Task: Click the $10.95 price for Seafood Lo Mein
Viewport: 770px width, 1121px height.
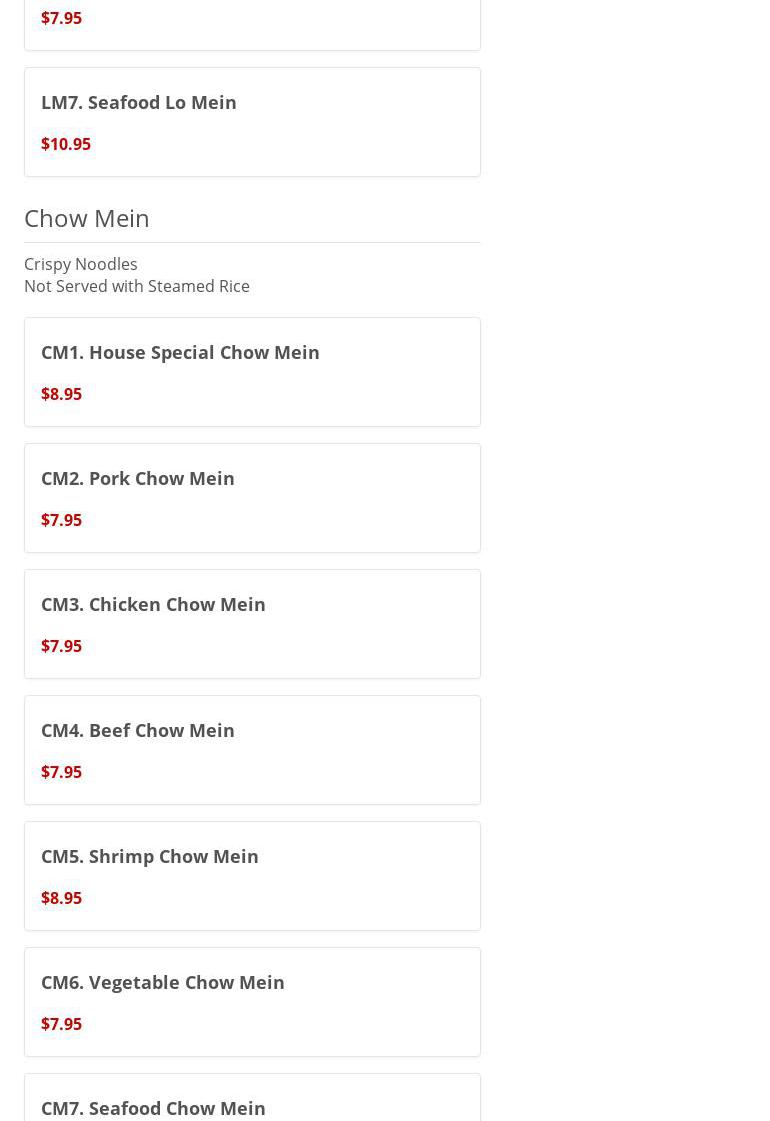Action: (x=66, y=144)
